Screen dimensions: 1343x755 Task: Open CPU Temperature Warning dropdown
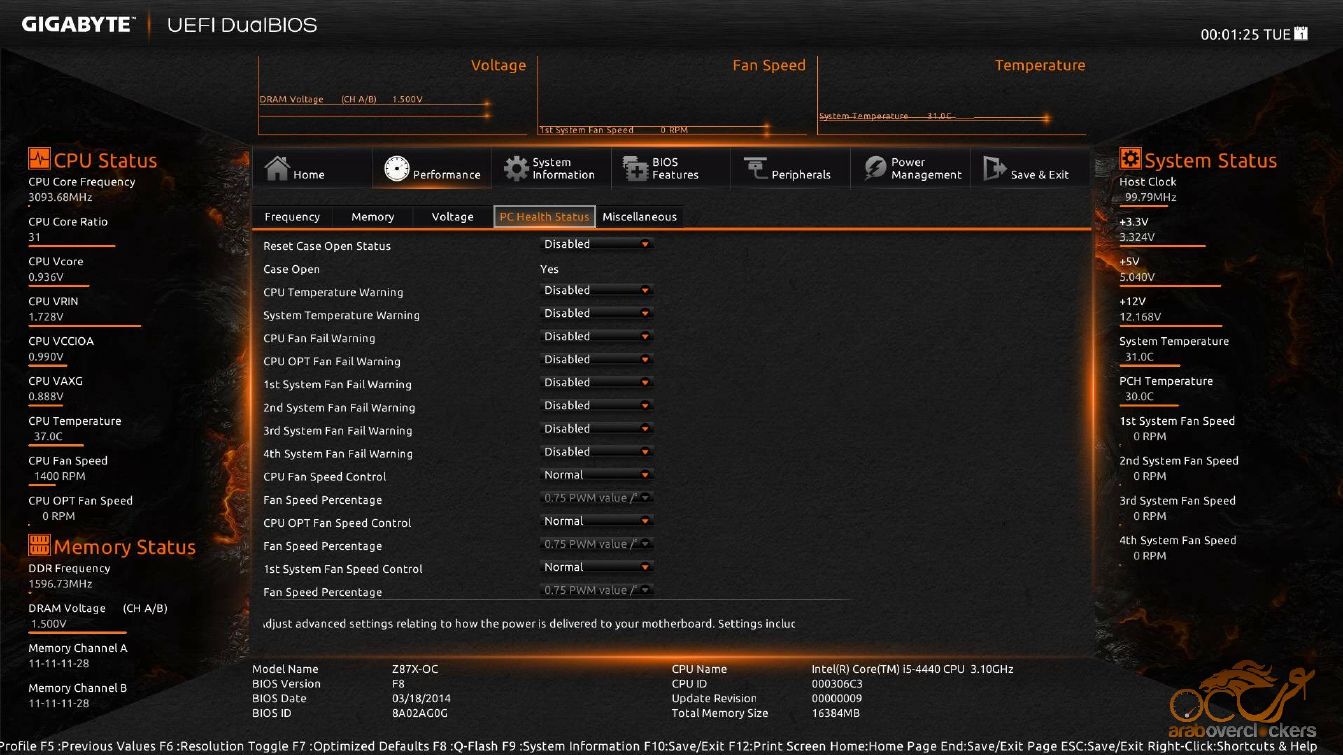(597, 291)
